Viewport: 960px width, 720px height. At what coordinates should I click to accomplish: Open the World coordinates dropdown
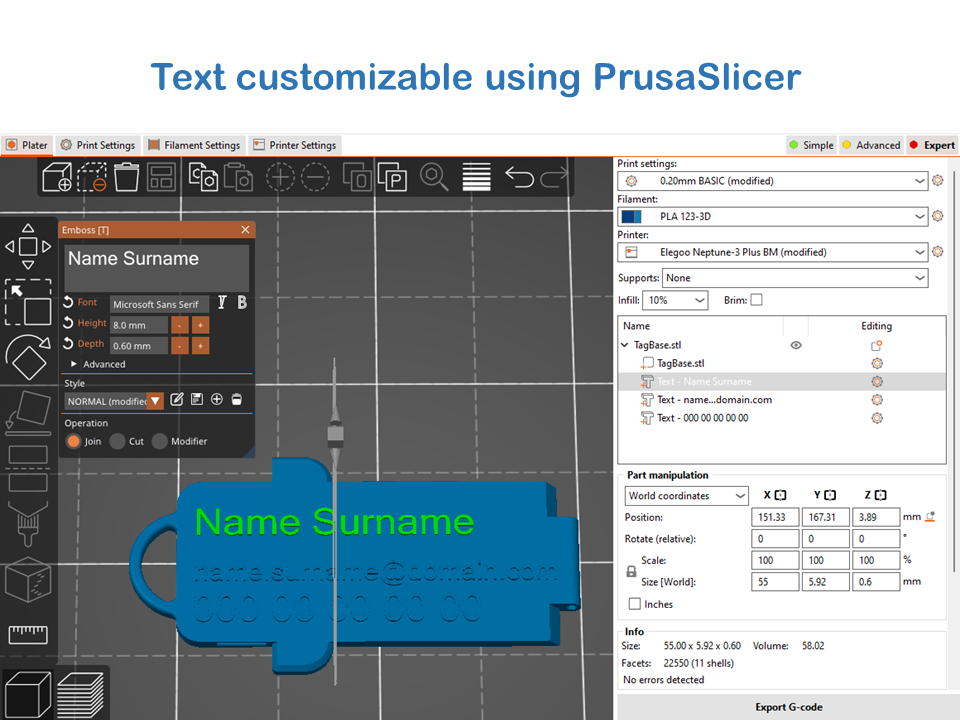686,496
